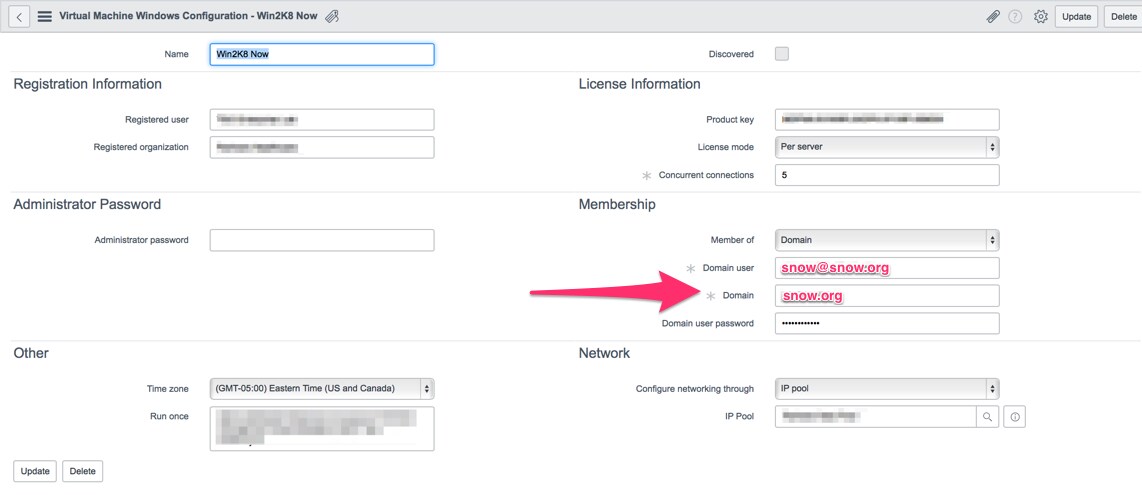
Task: Focus the Concurrent connections field
Action: [886, 175]
